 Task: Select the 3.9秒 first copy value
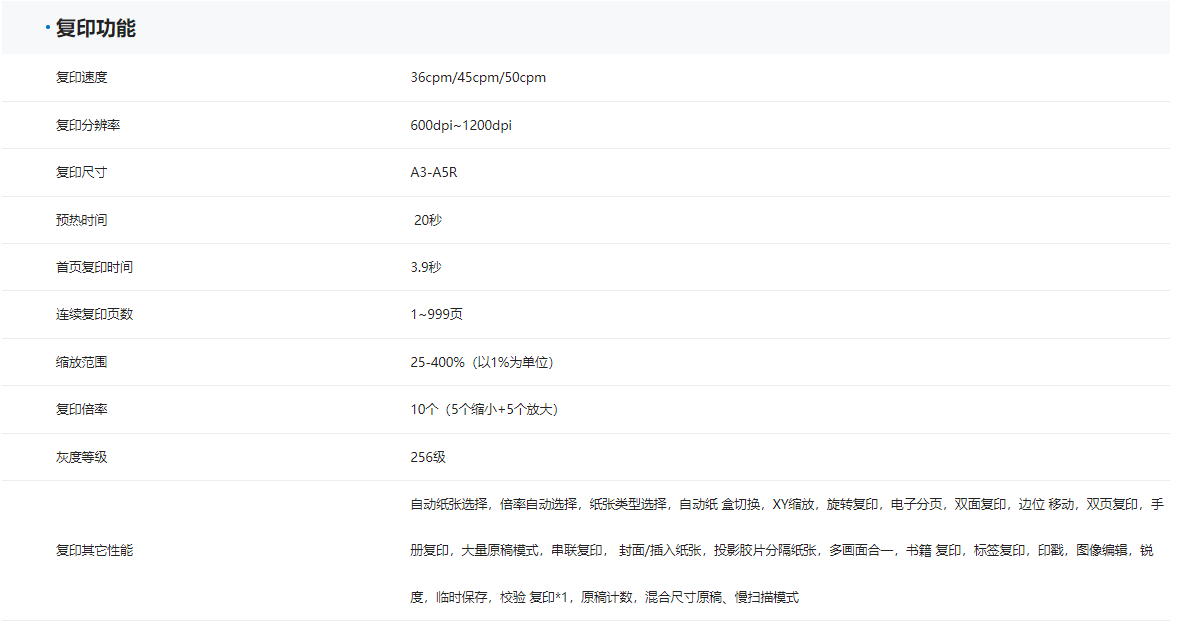coord(425,267)
